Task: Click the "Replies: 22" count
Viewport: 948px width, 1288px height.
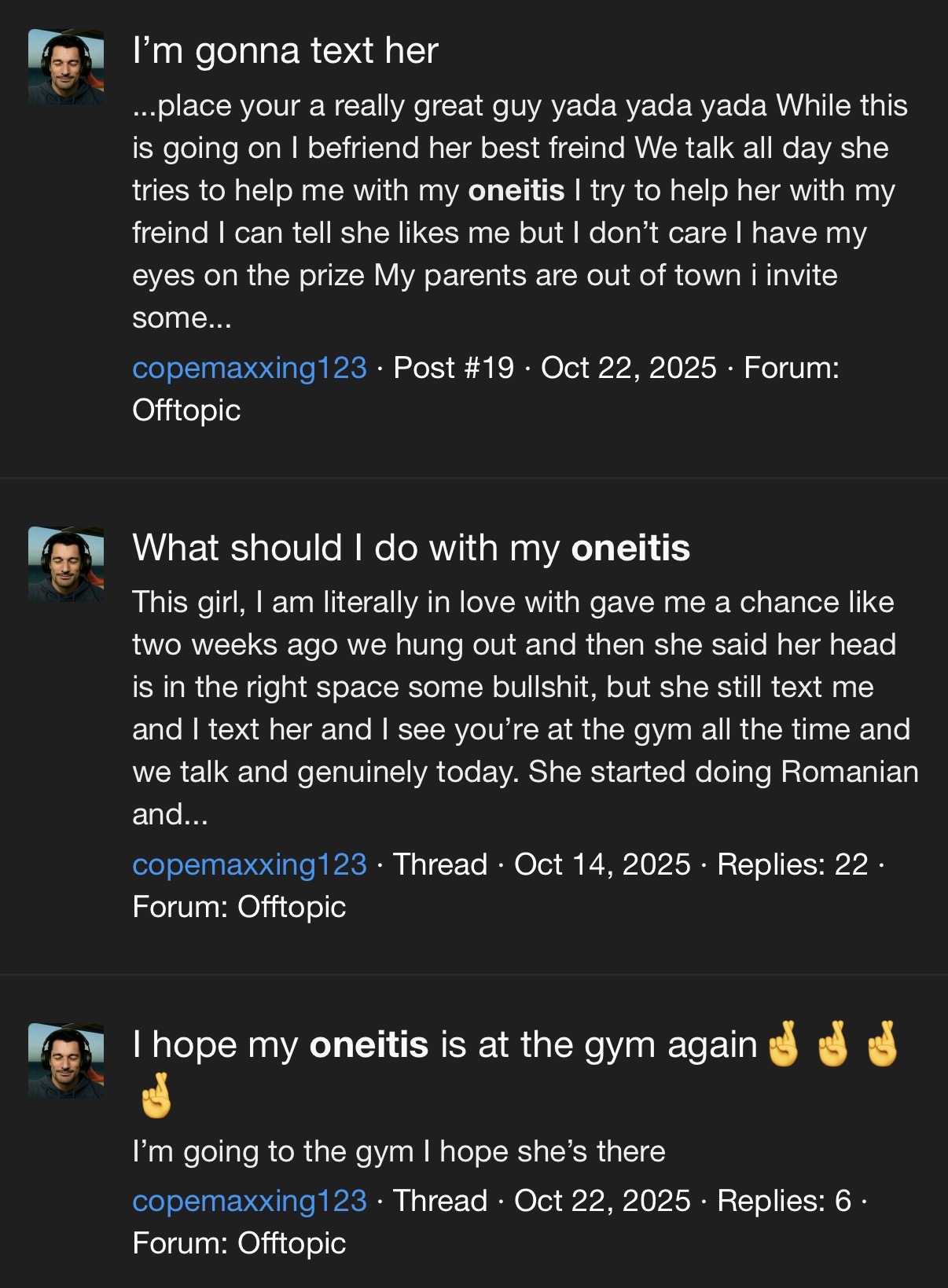Action: click(x=792, y=864)
